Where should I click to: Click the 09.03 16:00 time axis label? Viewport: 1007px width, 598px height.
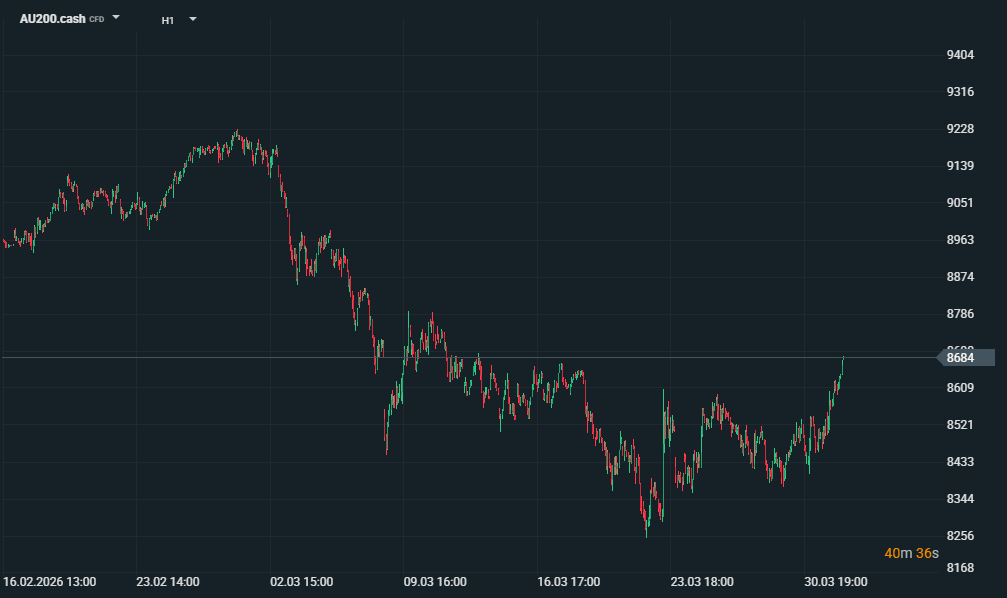tap(435, 581)
